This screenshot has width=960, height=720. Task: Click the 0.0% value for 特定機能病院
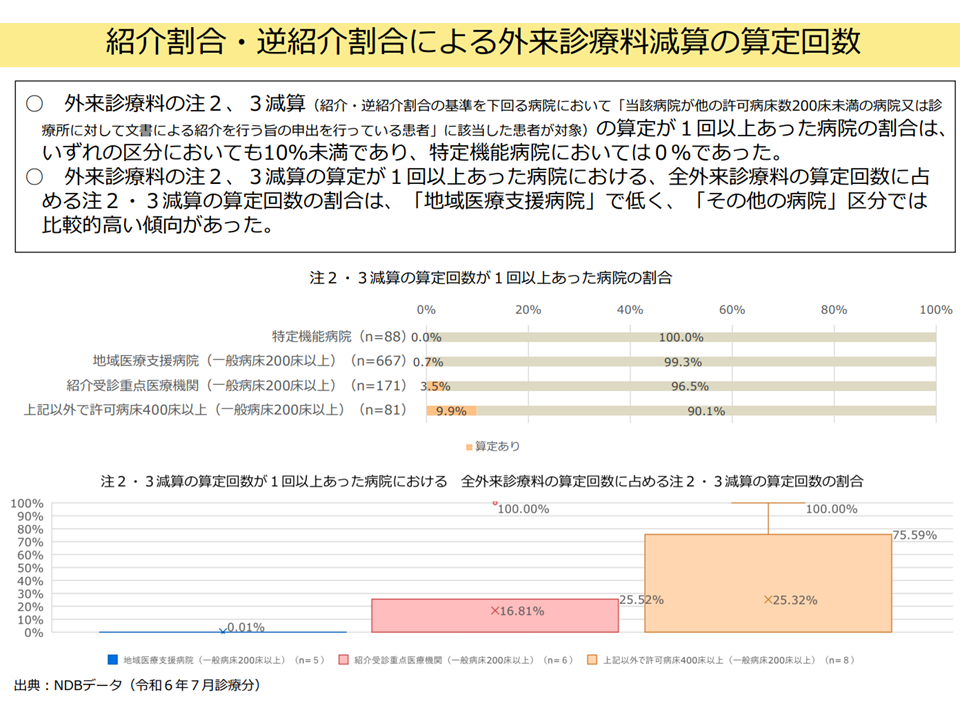426,337
